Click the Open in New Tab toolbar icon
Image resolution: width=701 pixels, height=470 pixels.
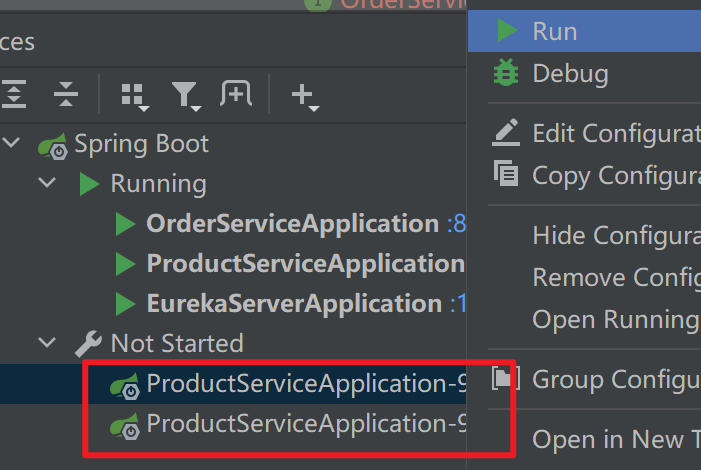(x=236, y=93)
